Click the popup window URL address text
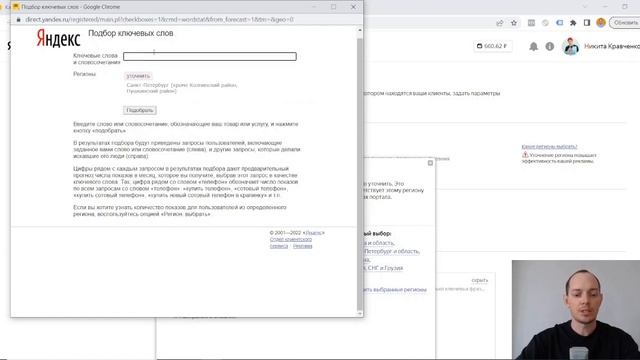640x360 pixels. point(159,20)
